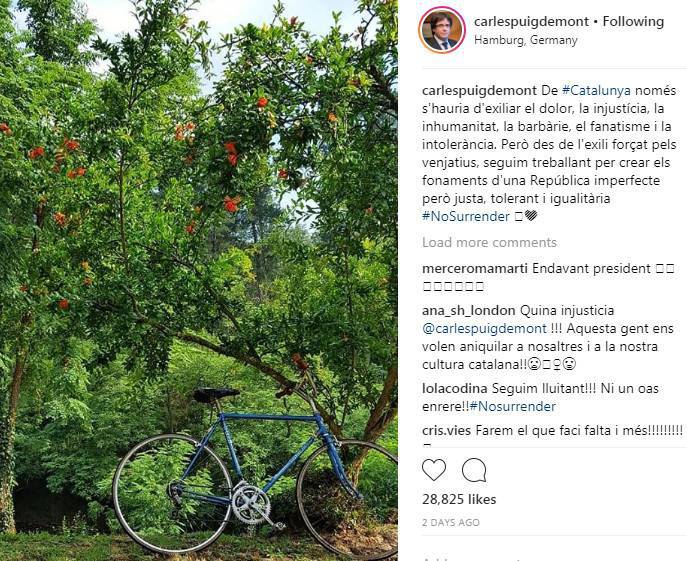Open the comment speech bubble icon
The height and width of the screenshot is (561, 687).
(x=474, y=470)
